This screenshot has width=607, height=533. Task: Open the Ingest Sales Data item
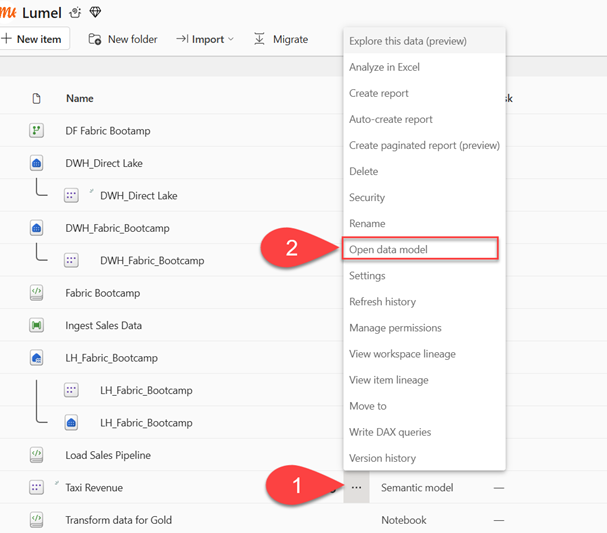(x=104, y=326)
